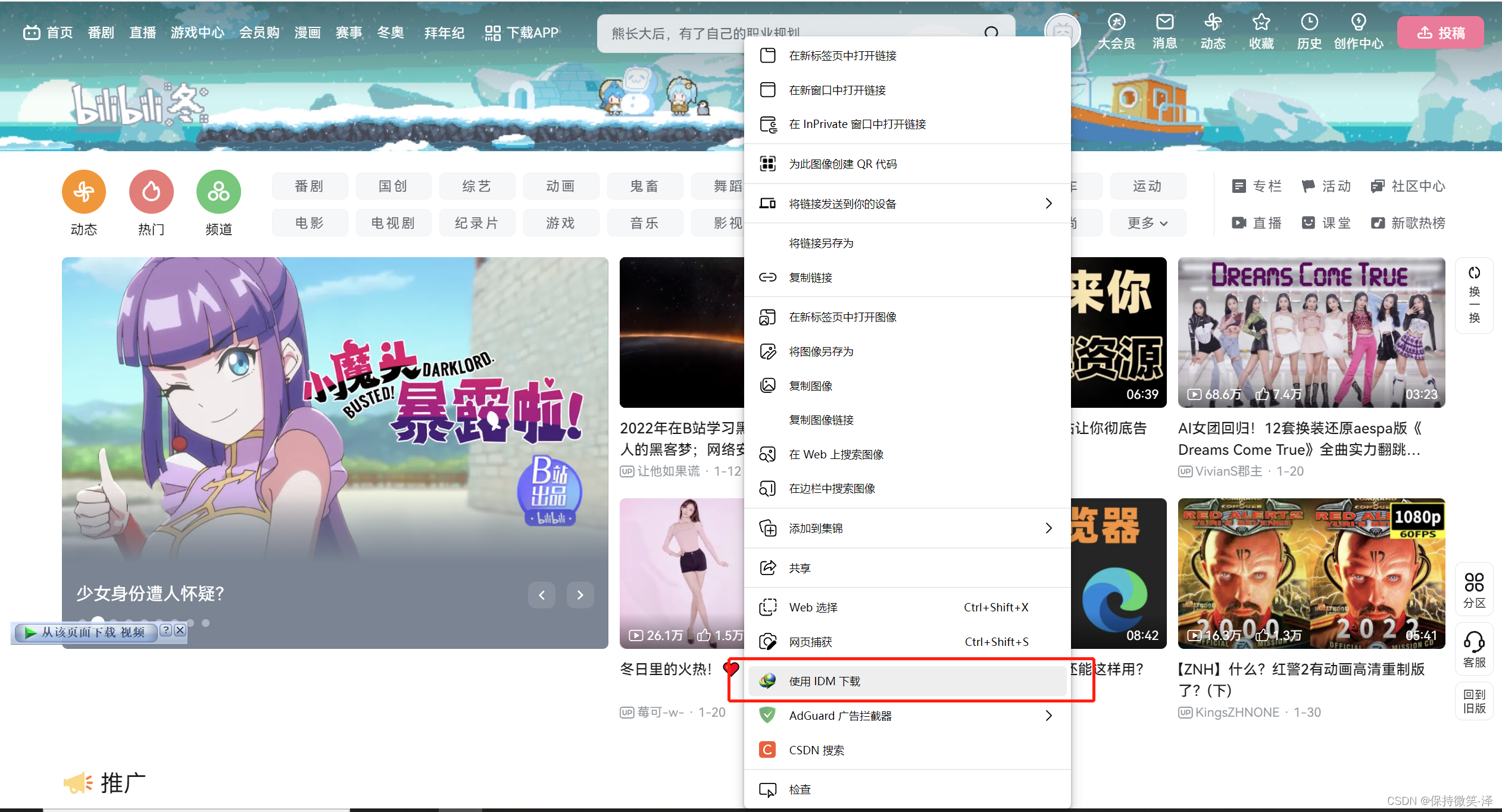Choose 复制图像 menu entry
The height and width of the screenshot is (812, 1502).
pos(907,386)
